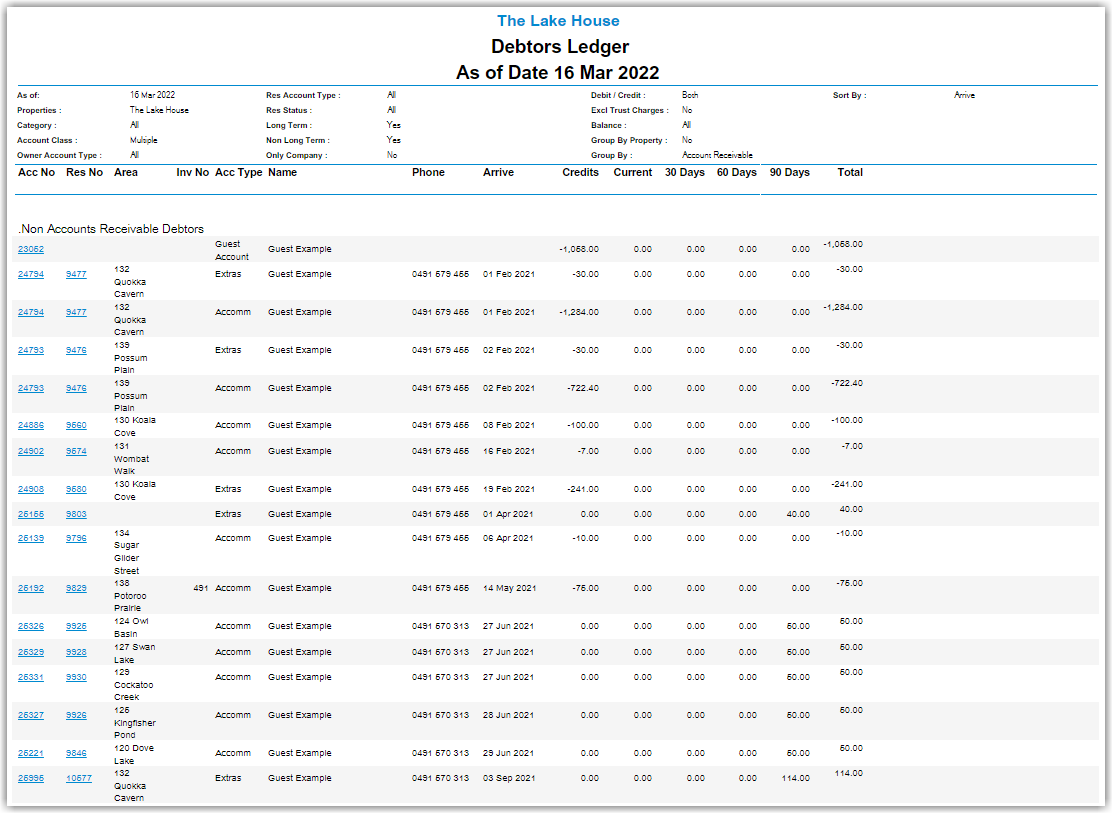
Task: Open reservation link in the 08 Feb 2021 row
Action: coord(76,426)
